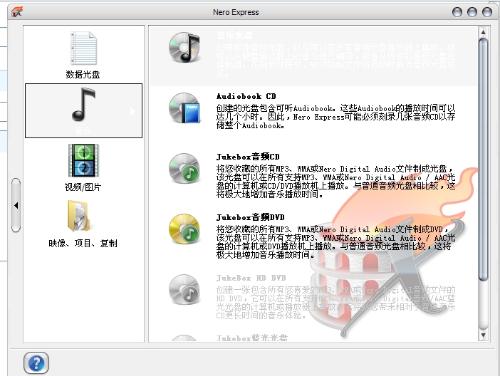Click the scroll up arrow of the project list

(483, 32)
